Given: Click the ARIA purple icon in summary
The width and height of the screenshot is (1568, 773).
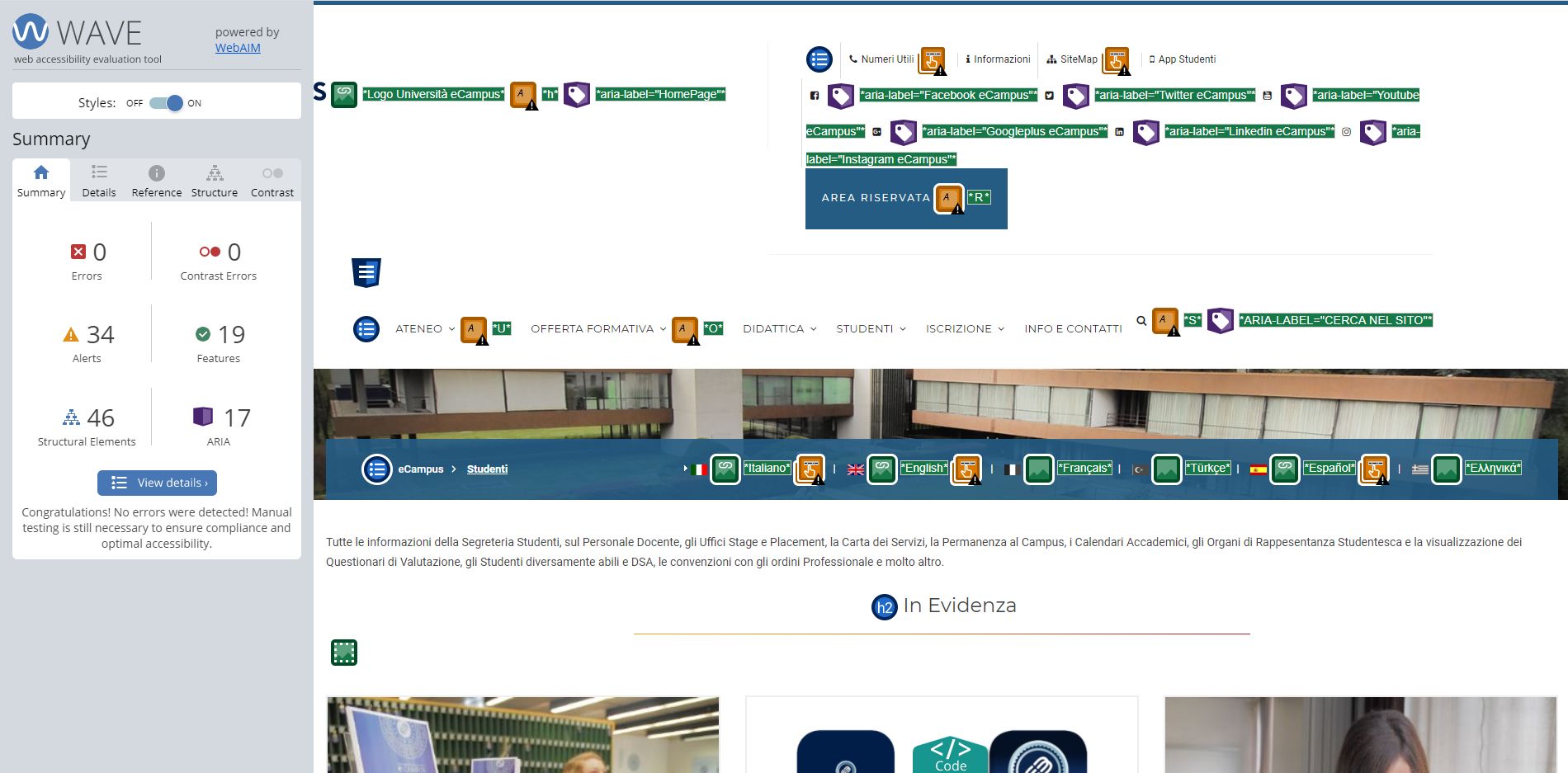Looking at the screenshot, I should point(202,417).
